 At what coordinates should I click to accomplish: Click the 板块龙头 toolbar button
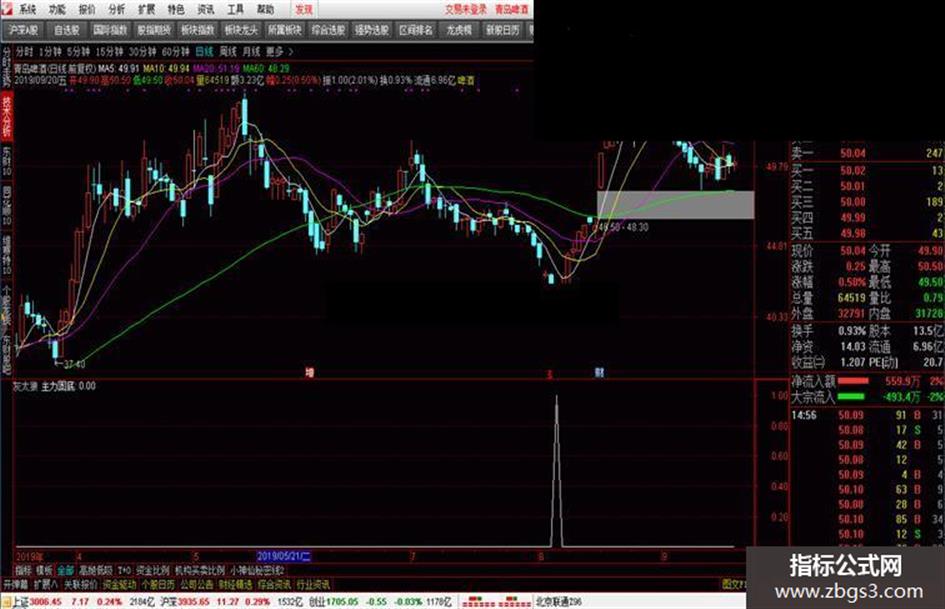(240, 30)
